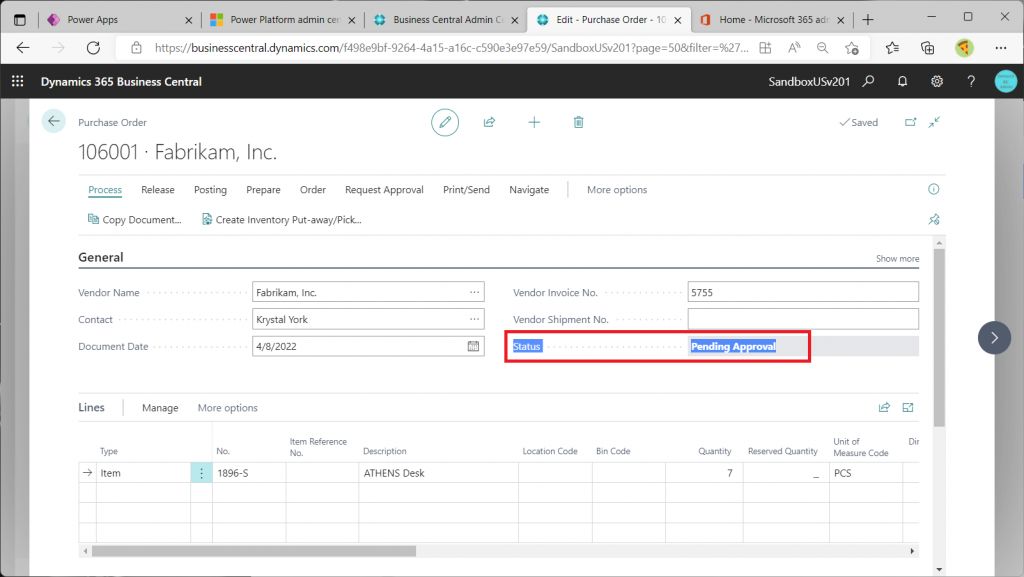
Task: Create new document with plus icon
Action: click(x=534, y=122)
